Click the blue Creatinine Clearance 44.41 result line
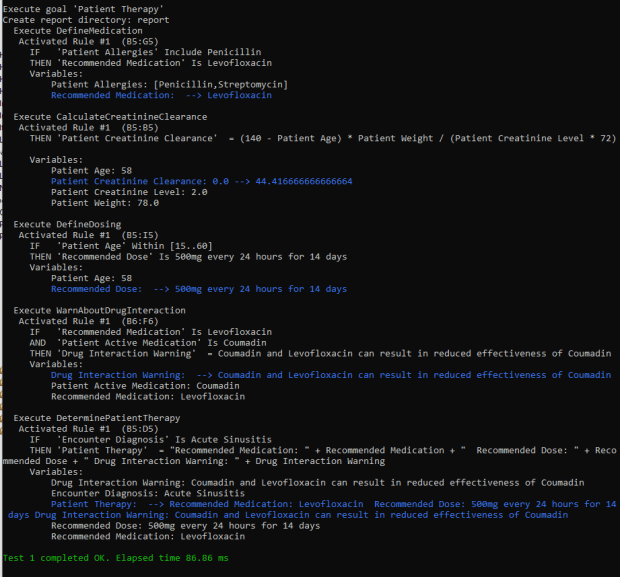The image size is (620, 577). (x=201, y=181)
